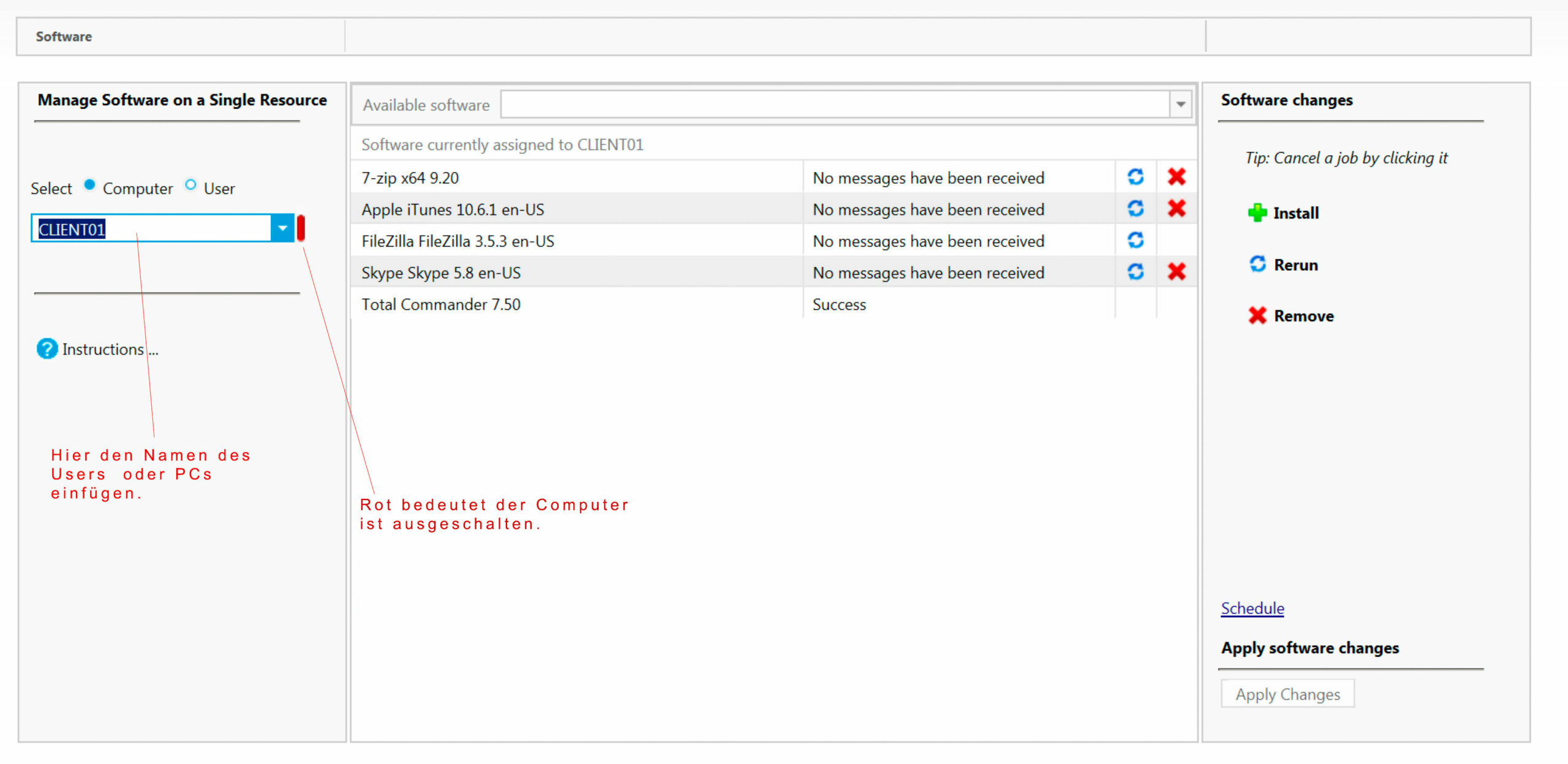Viewport: 1568px width, 764px height.
Task: Expand the Available software dropdown arrow
Action: click(1180, 105)
